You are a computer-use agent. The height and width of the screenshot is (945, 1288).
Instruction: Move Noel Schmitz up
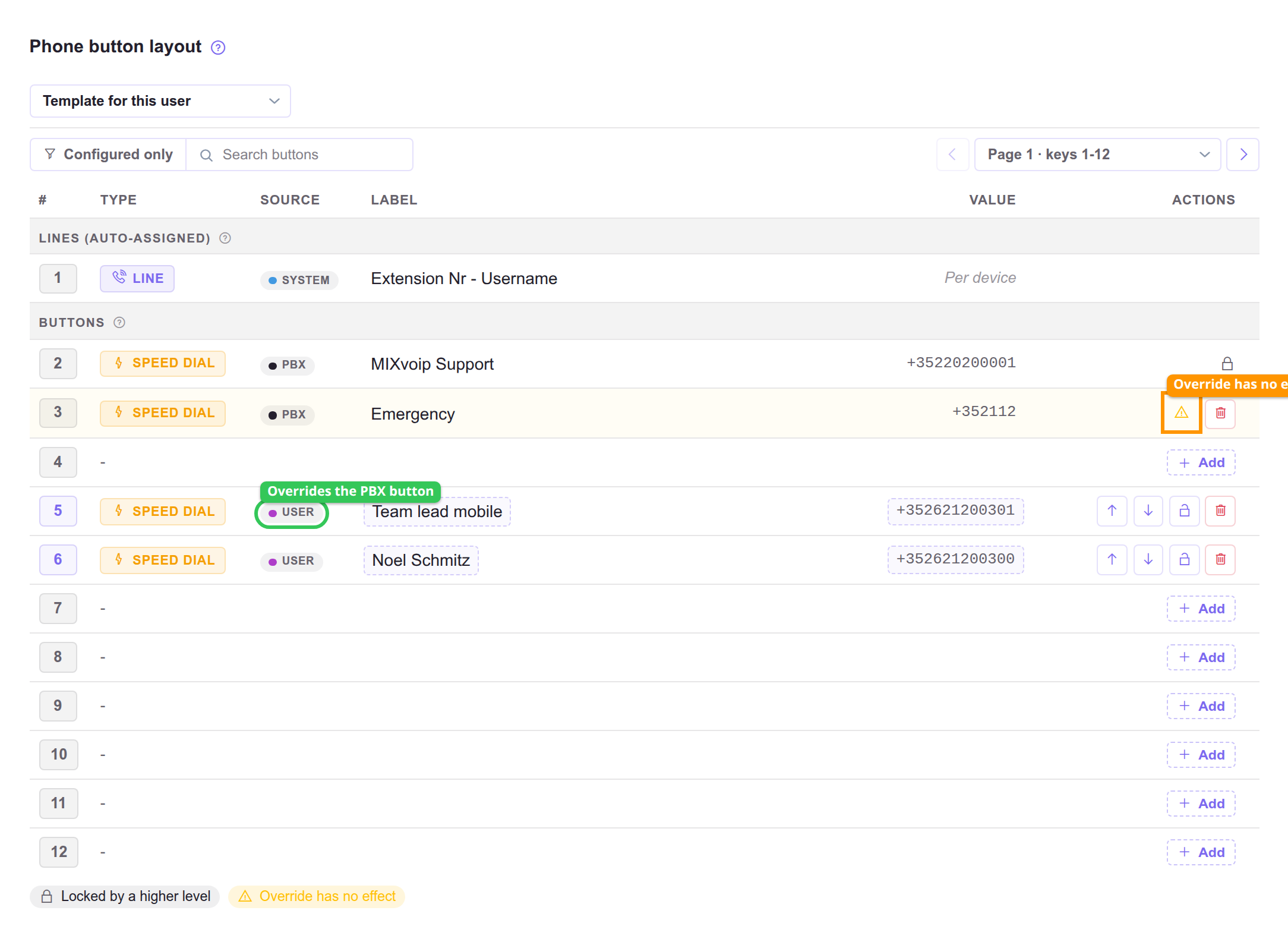1112,559
